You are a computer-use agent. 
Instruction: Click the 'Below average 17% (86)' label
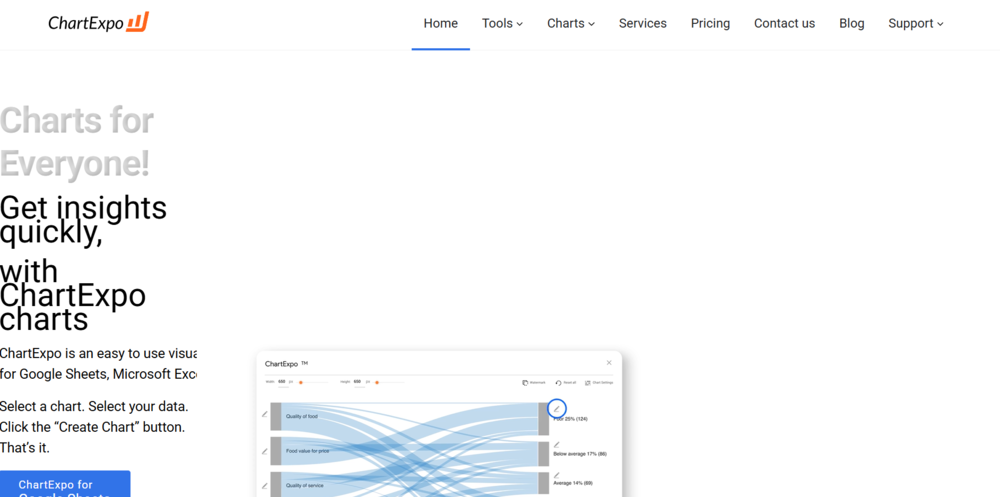pos(580,454)
